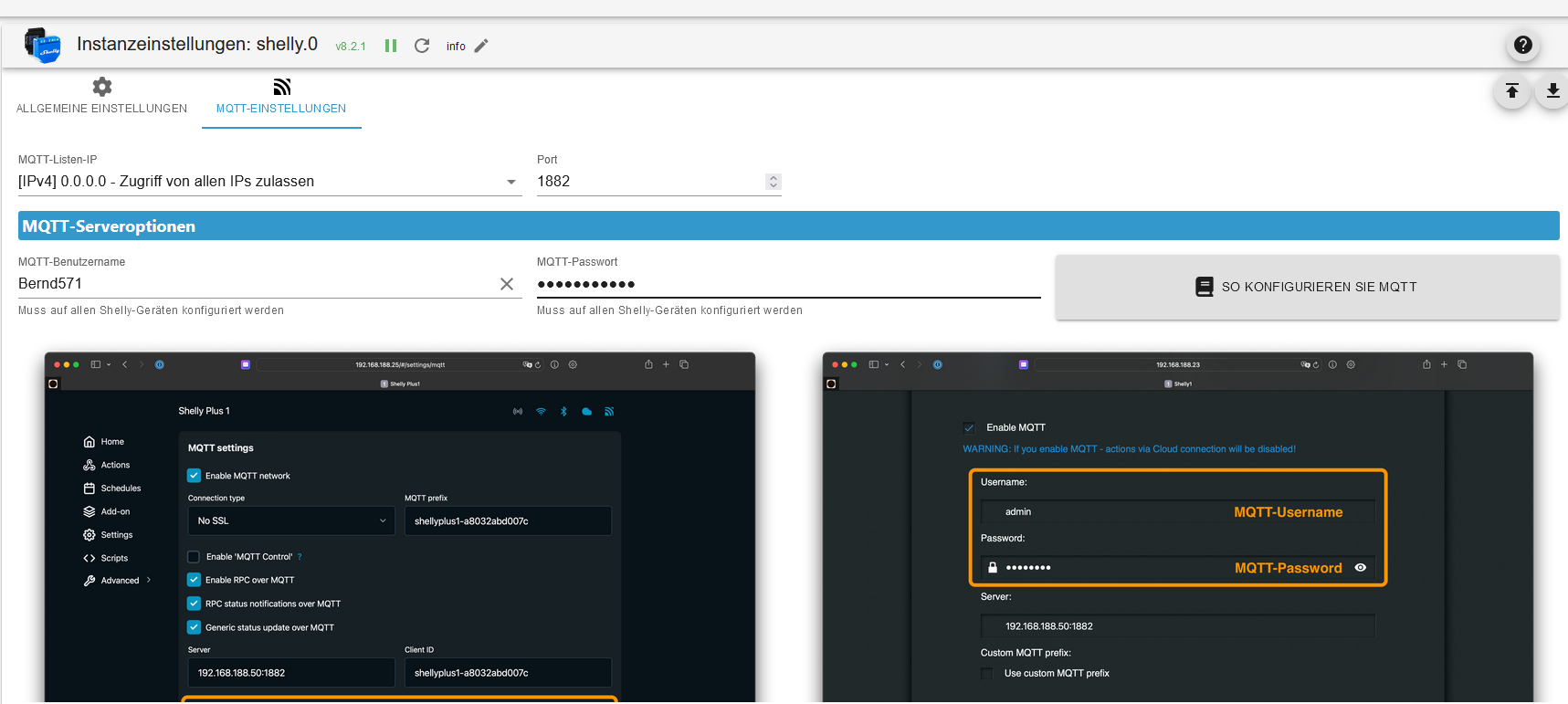
Task: Click MQTT Control help question mark
Action: click(300, 557)
